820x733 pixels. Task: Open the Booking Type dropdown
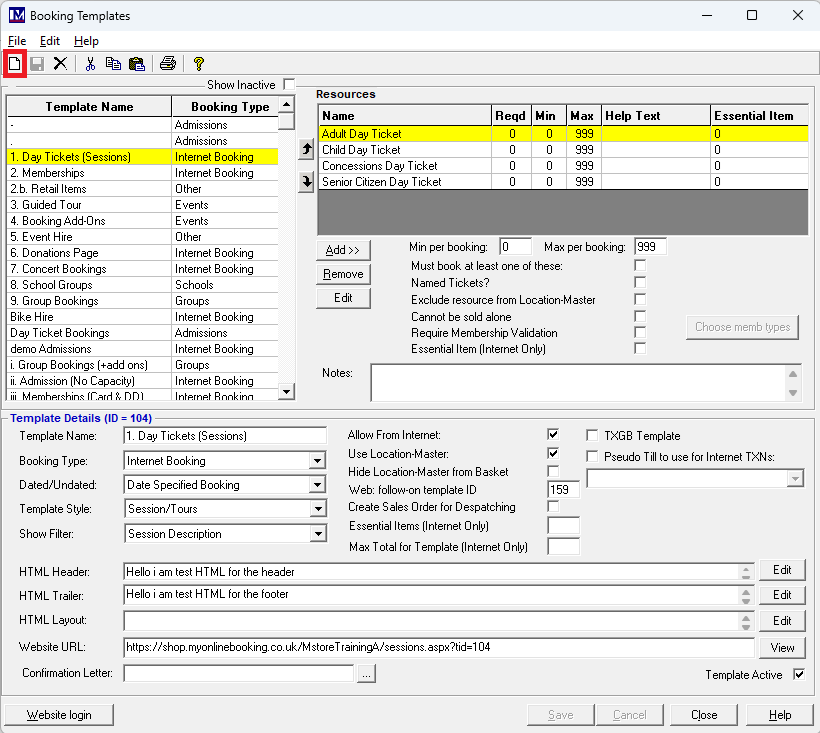(x=317, y=461)
